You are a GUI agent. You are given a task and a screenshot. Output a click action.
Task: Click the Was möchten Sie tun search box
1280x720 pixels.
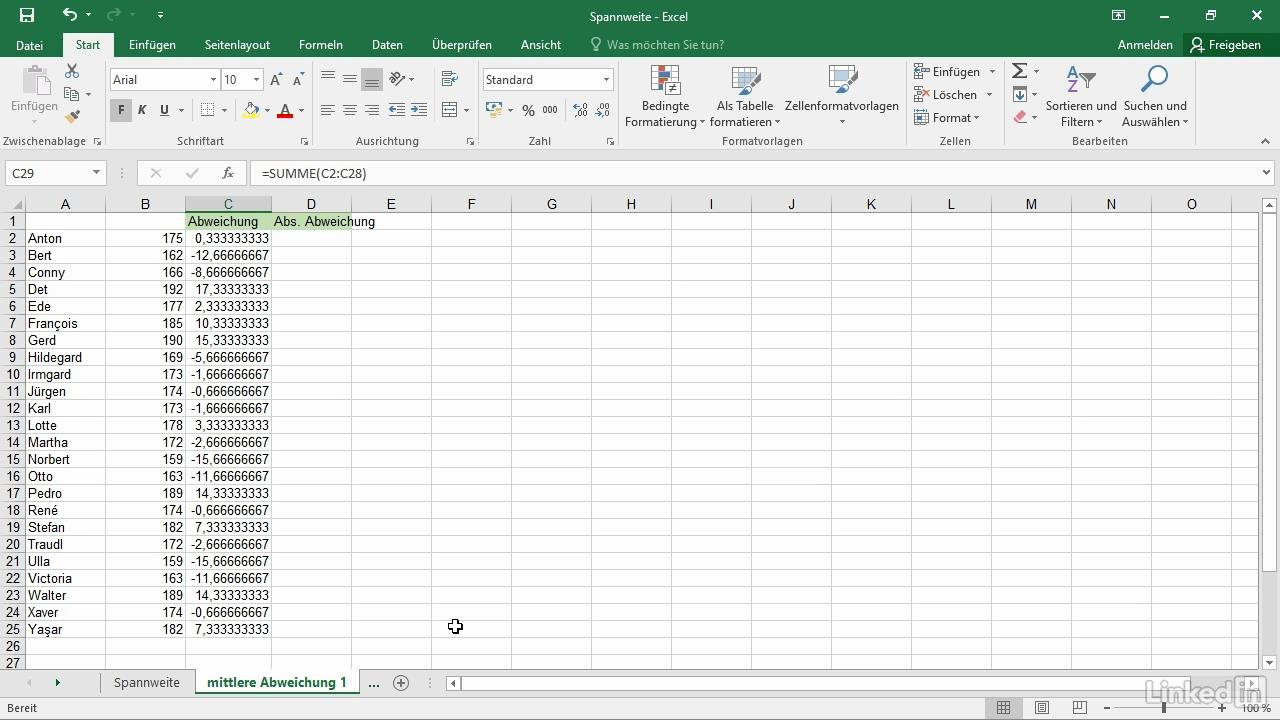coord(657,45)
